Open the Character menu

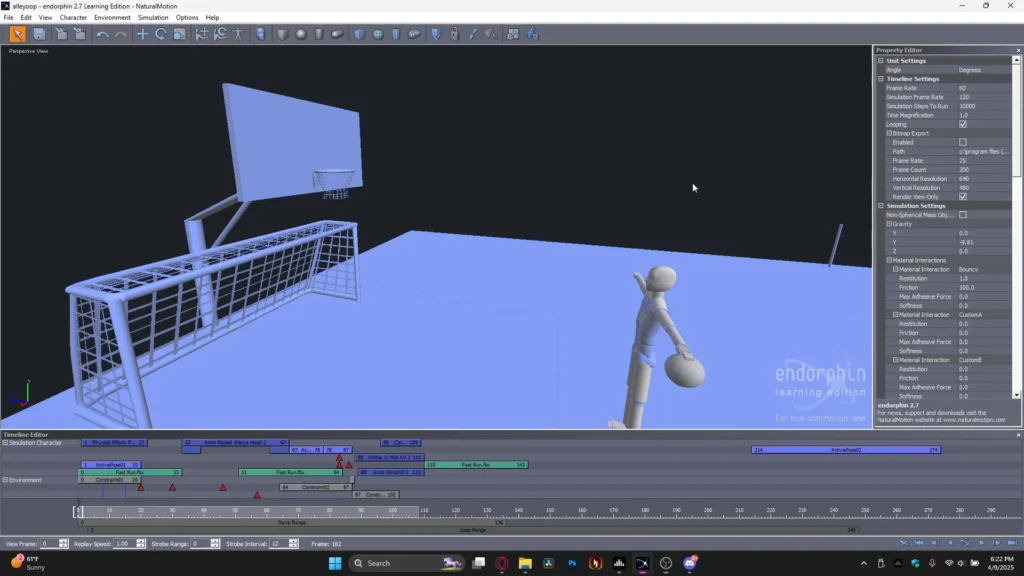(72, 17)
